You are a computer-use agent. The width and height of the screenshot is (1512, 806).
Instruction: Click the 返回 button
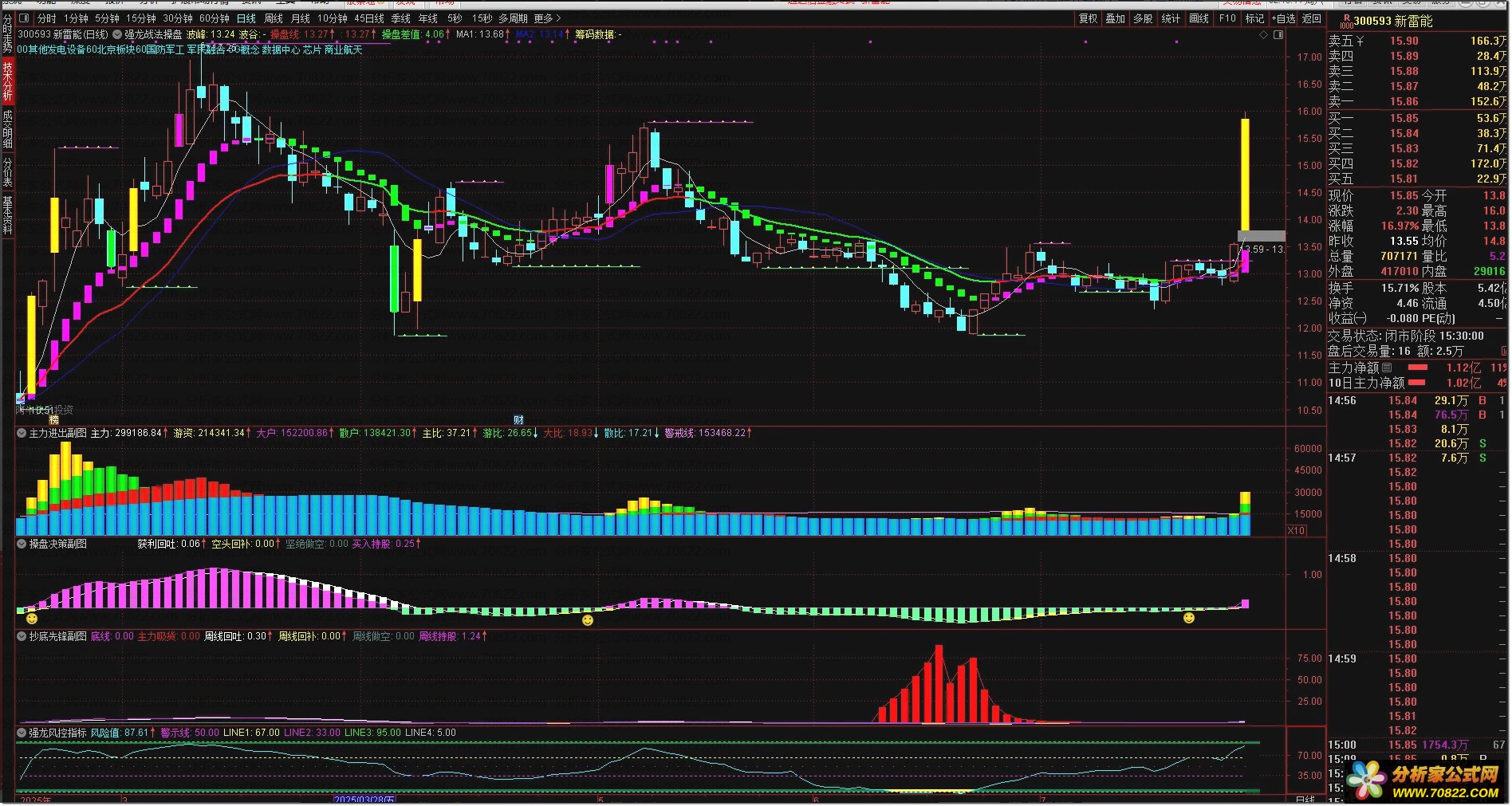1312,18
